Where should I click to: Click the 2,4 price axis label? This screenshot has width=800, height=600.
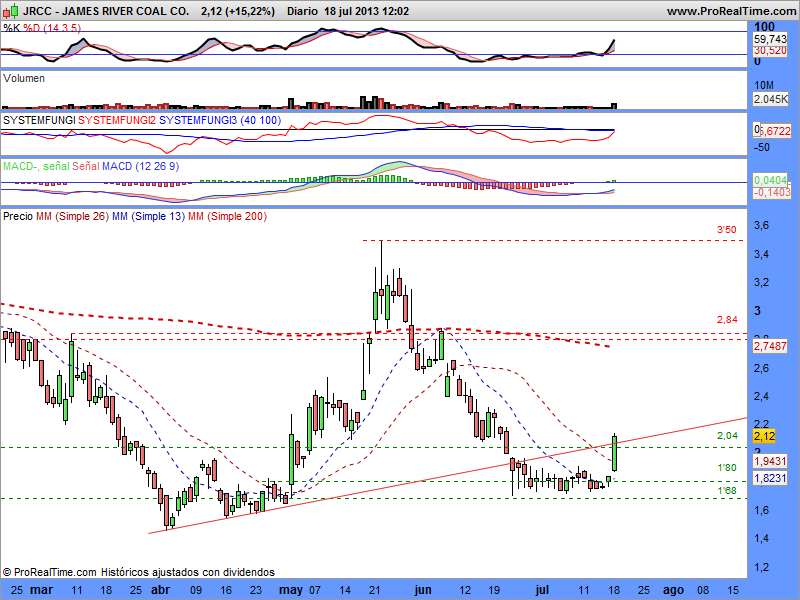[761, 396]
